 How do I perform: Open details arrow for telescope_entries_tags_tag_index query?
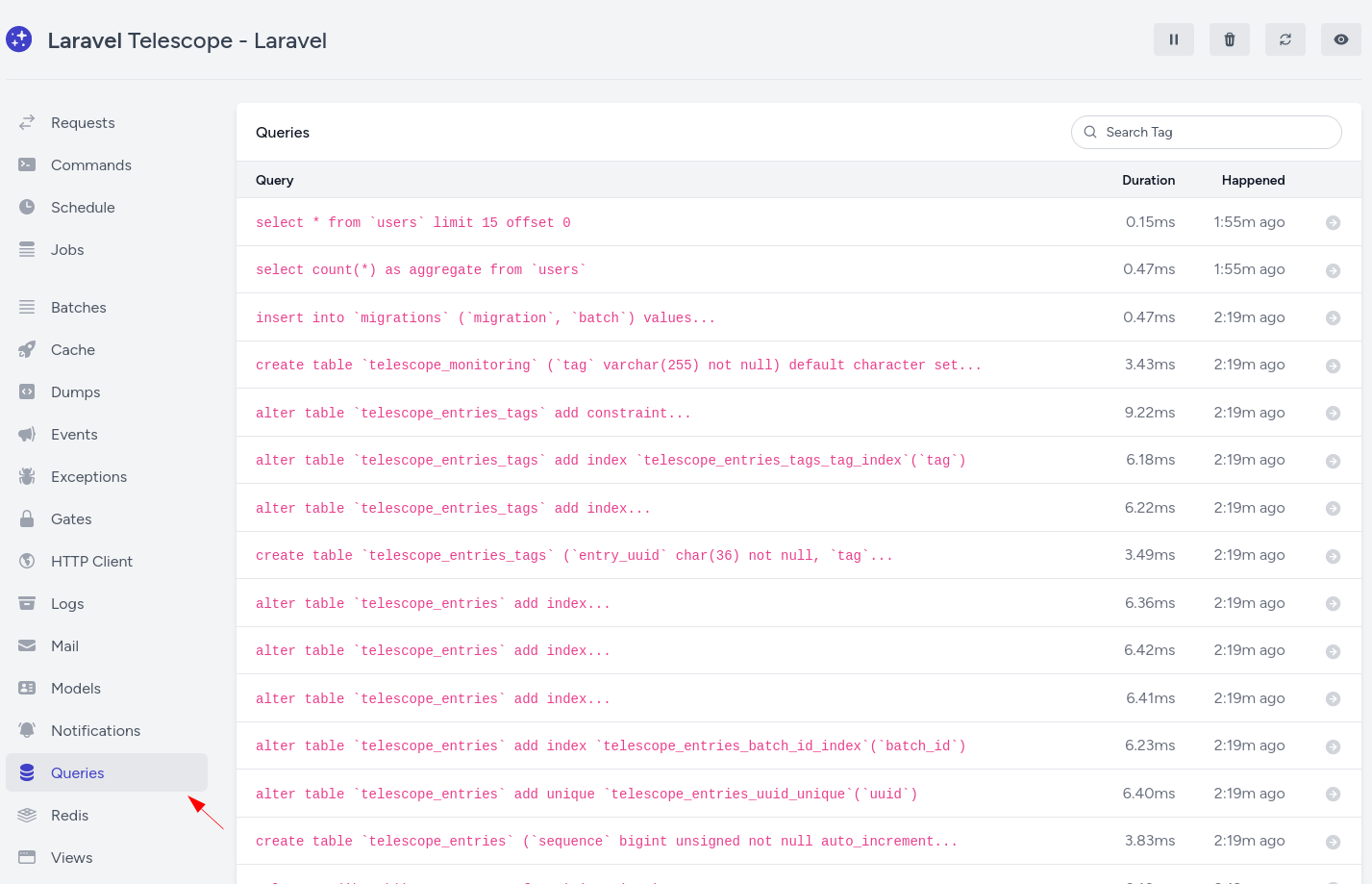pyautogui.click(x=1333, y=461)
